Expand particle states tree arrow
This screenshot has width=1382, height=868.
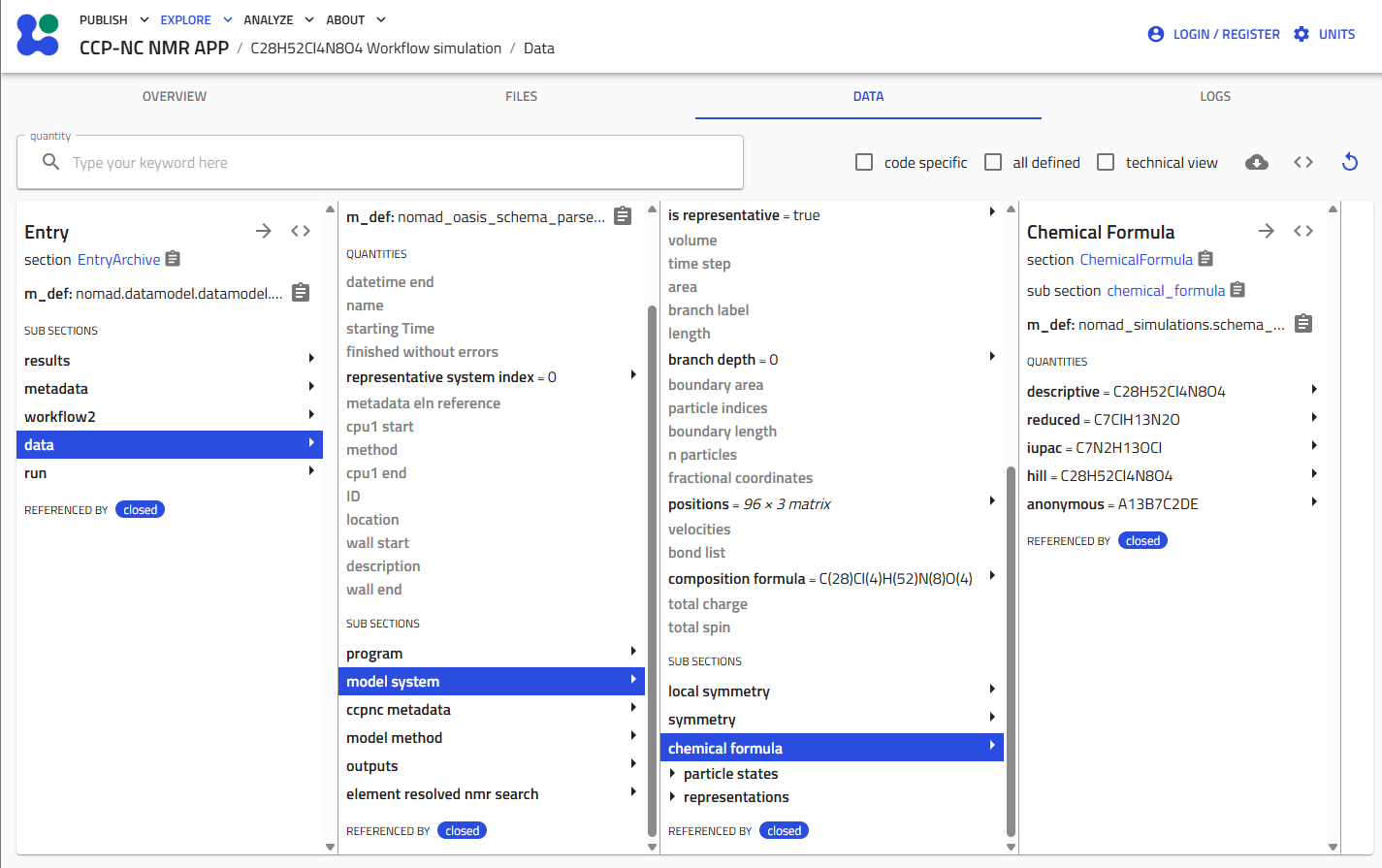673,773
